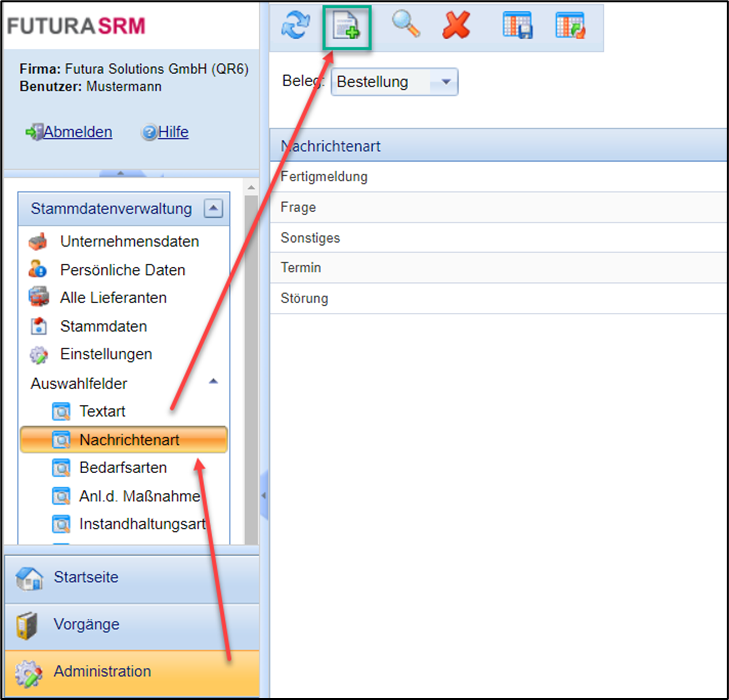729x700 pixels.
Task: Click the reset table layout icon
Action: click(x=570, y=27)
